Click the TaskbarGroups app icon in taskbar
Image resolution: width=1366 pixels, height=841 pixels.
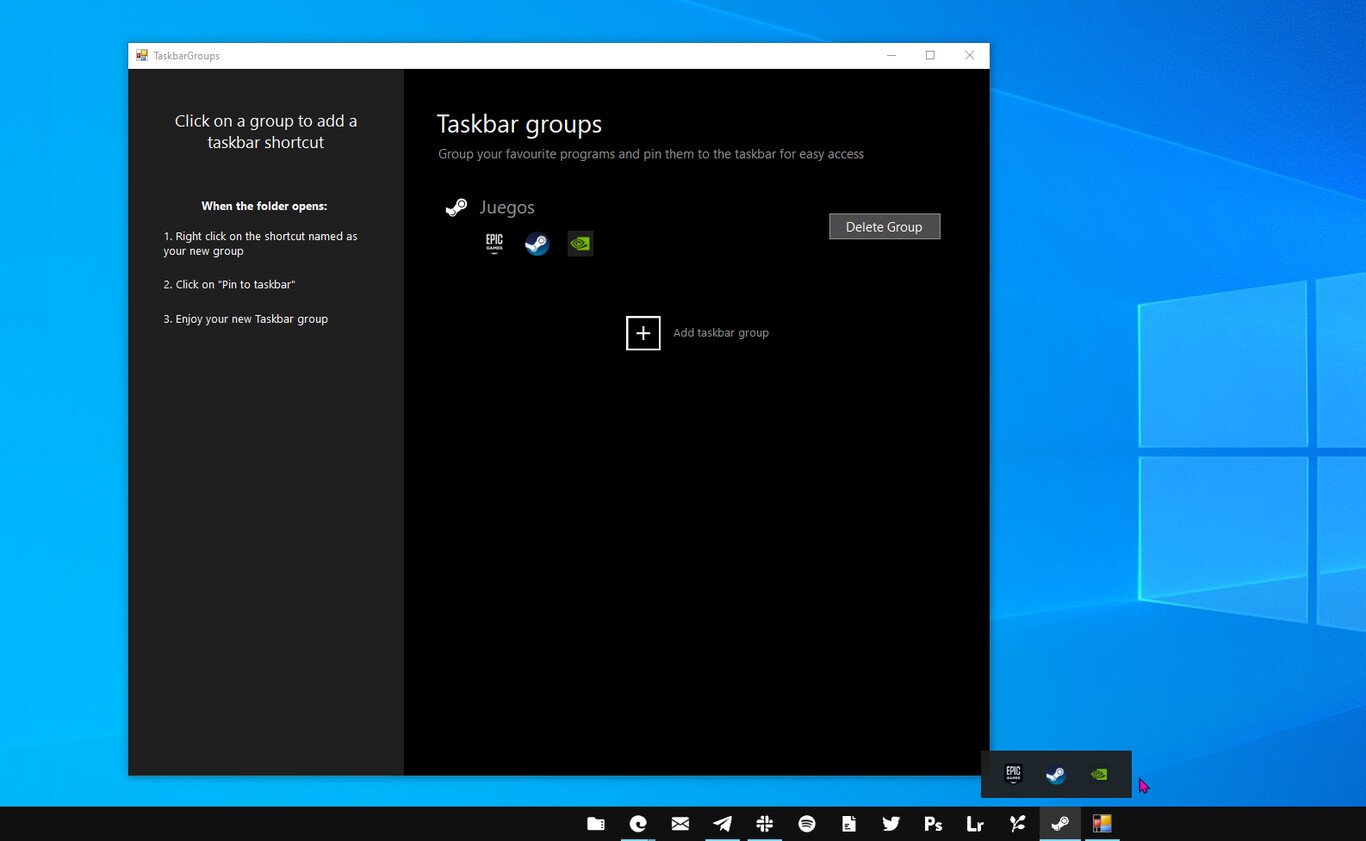[1102, 824]
